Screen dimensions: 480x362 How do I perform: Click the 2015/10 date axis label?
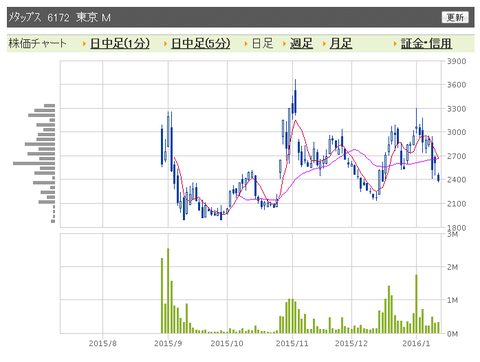(x=227, y=343)
